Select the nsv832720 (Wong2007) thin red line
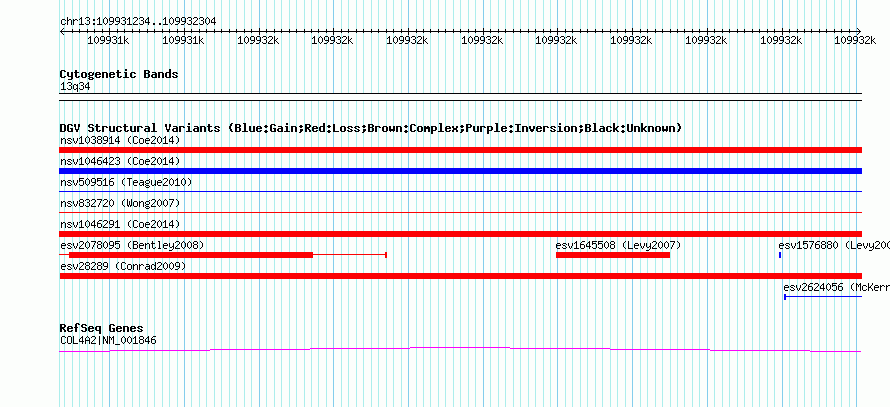Screen dimensions: 890x407 point(460,213)
